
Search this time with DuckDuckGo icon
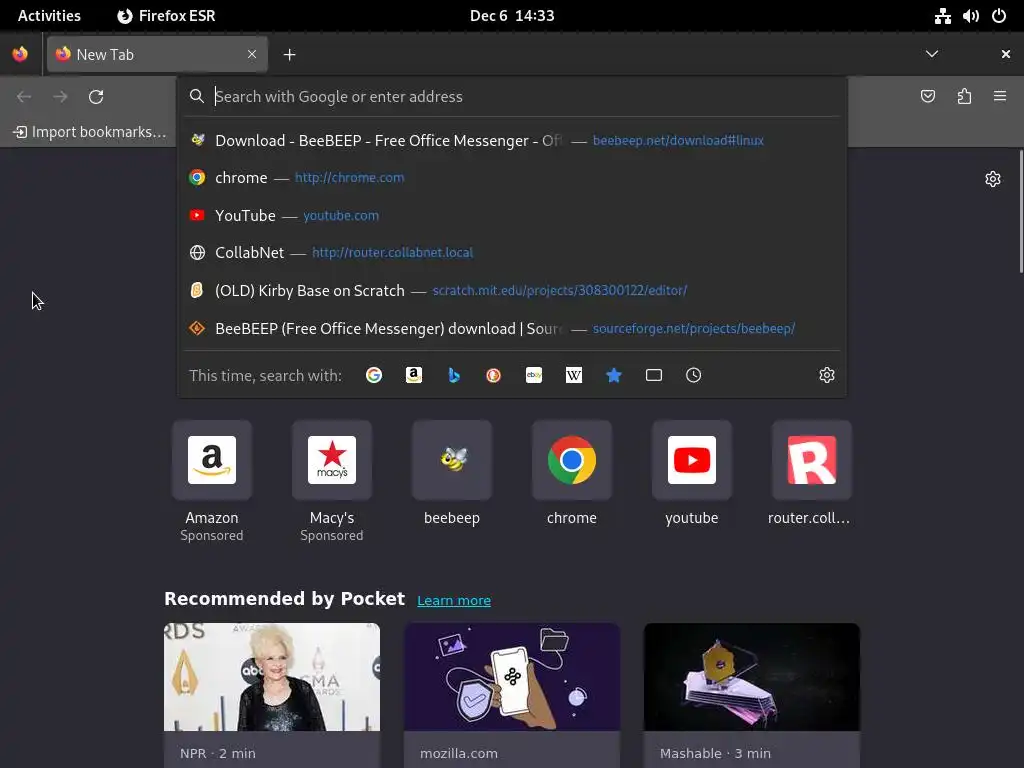(x=494, y=375)
